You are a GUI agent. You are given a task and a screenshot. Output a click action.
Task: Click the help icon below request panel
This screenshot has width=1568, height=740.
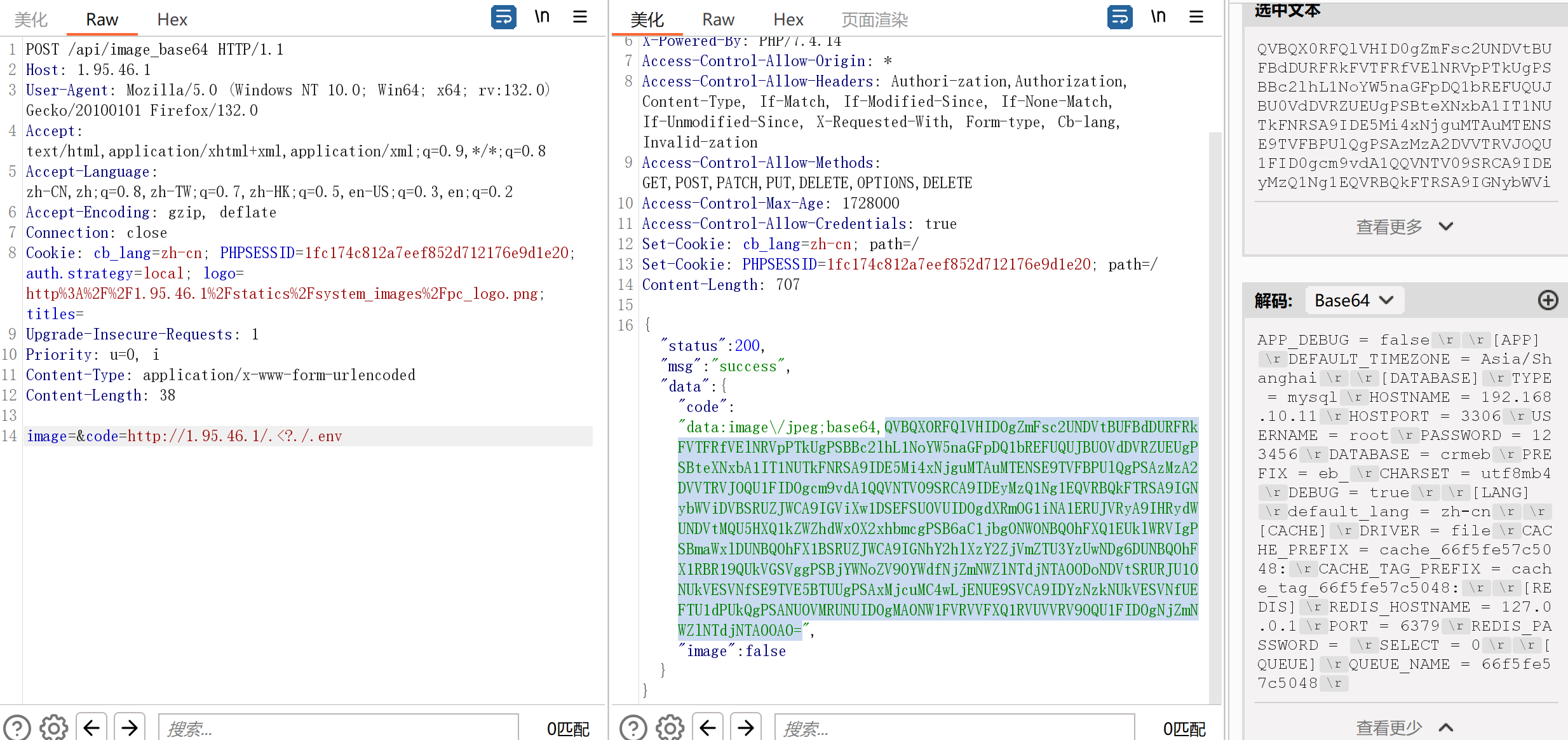tap(17, 727)
